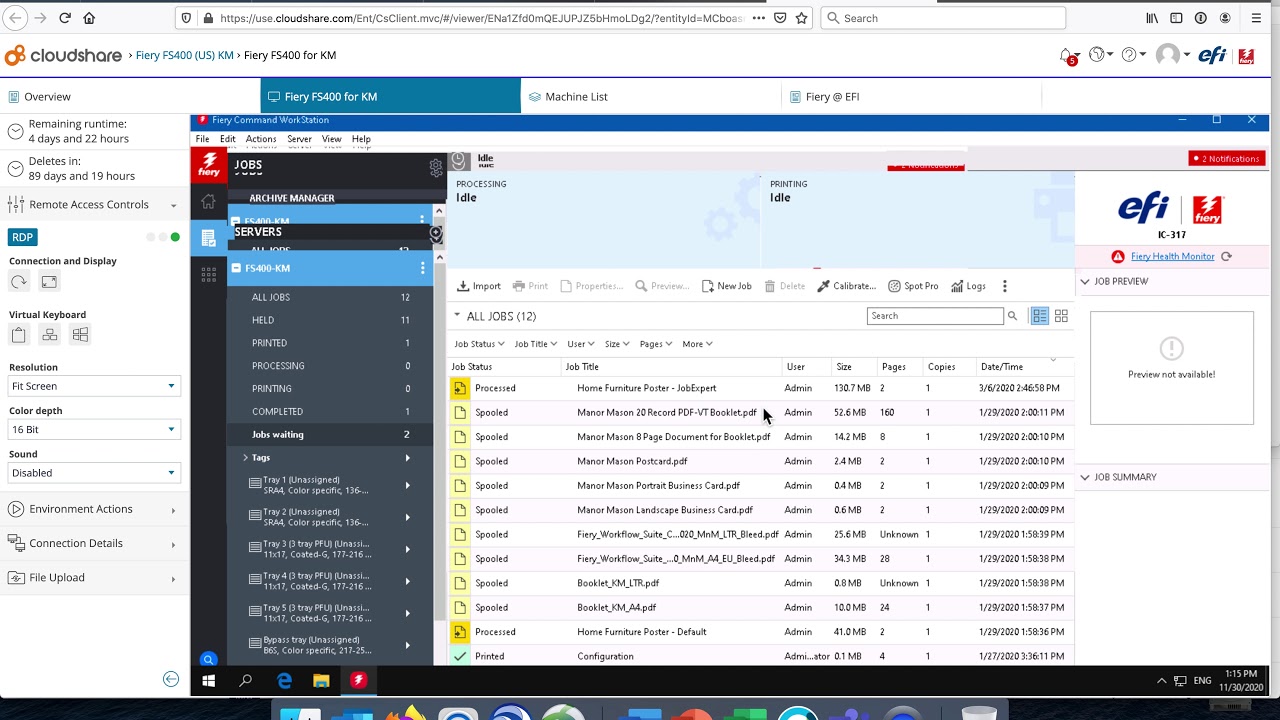Click the job search magnifier icon
The height and width of the screenshot is (720, 1280).
tap(1012, 316)
